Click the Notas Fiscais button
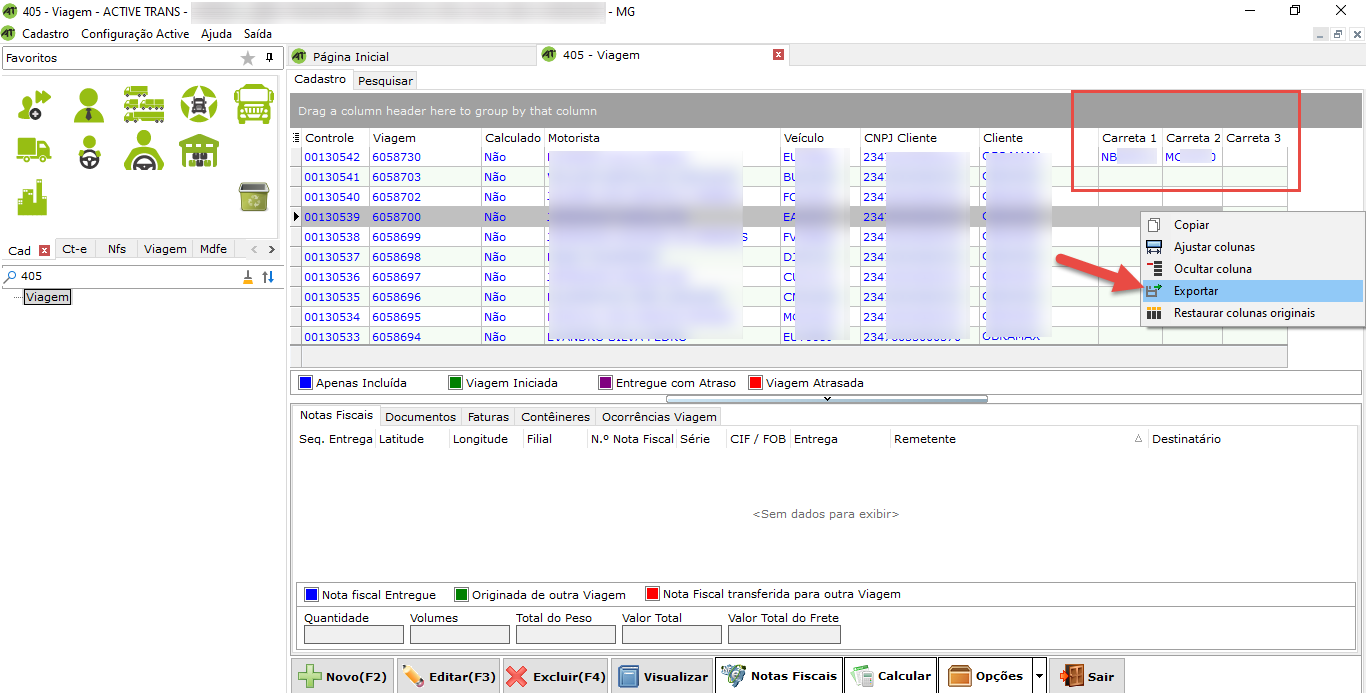1366x693 pixels. pos(779,677)
